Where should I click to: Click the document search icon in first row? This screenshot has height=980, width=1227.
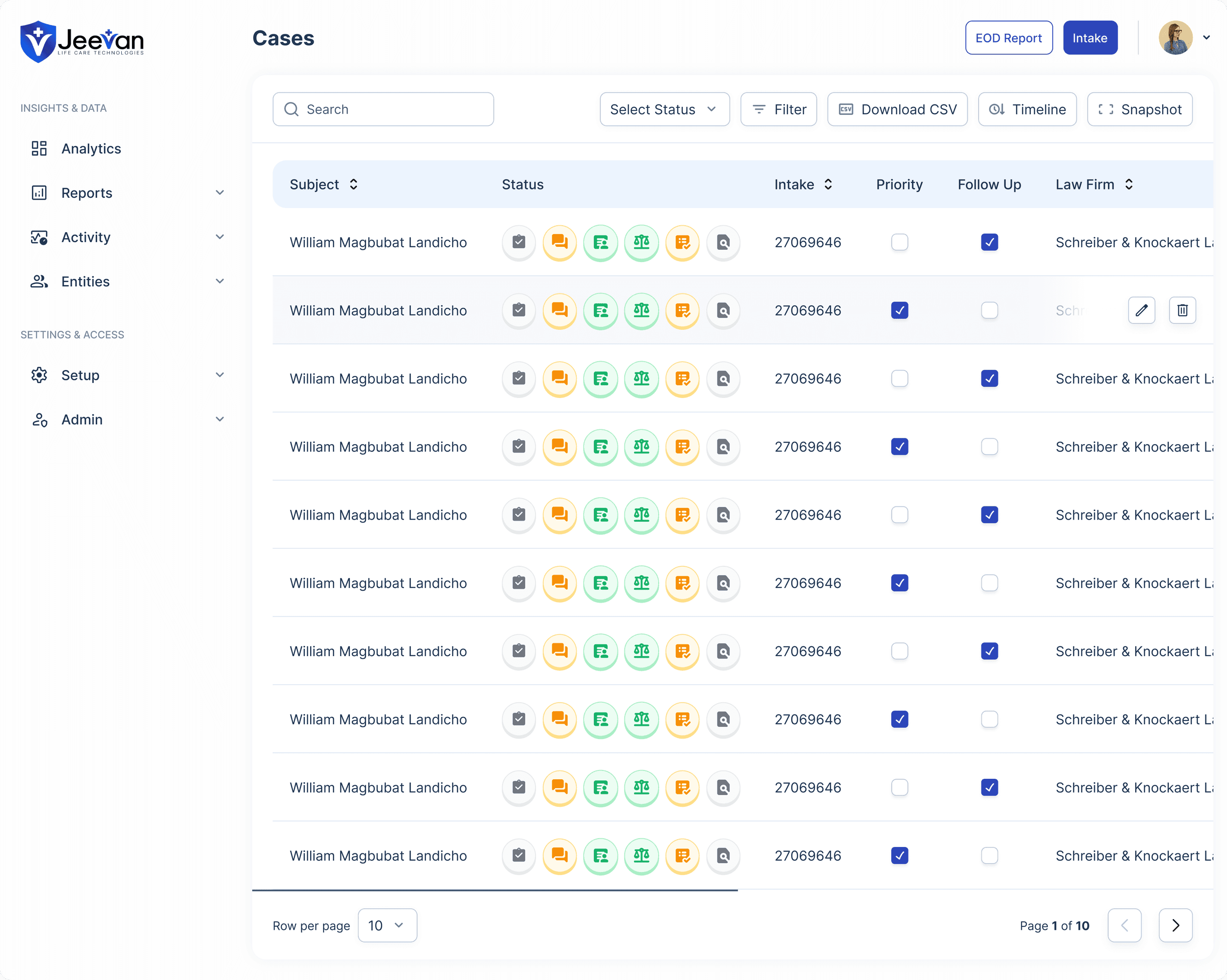pyautogui.click(x=723, y=242)
